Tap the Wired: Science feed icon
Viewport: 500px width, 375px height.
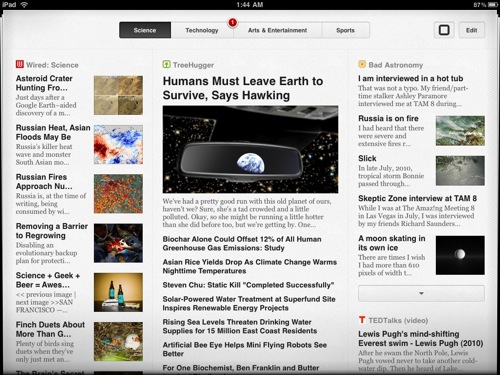[20, 64]
